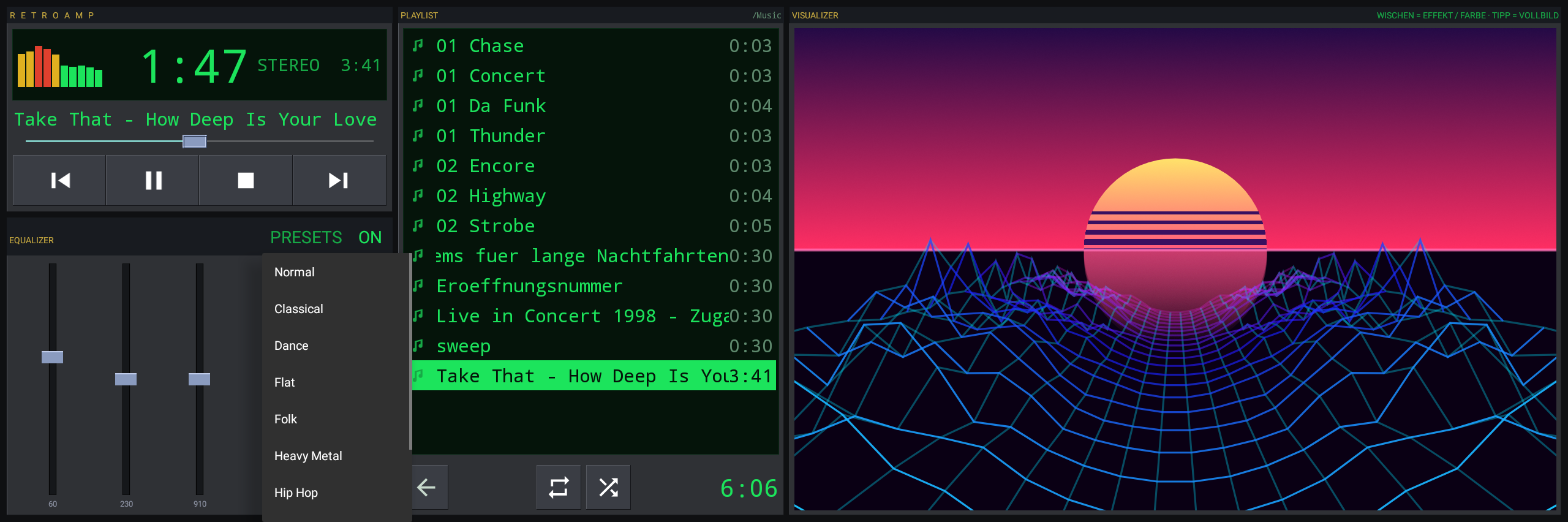Click the 910 Hz equalizer slider handle
1568x522 pixels.
[x=200, y=379]
